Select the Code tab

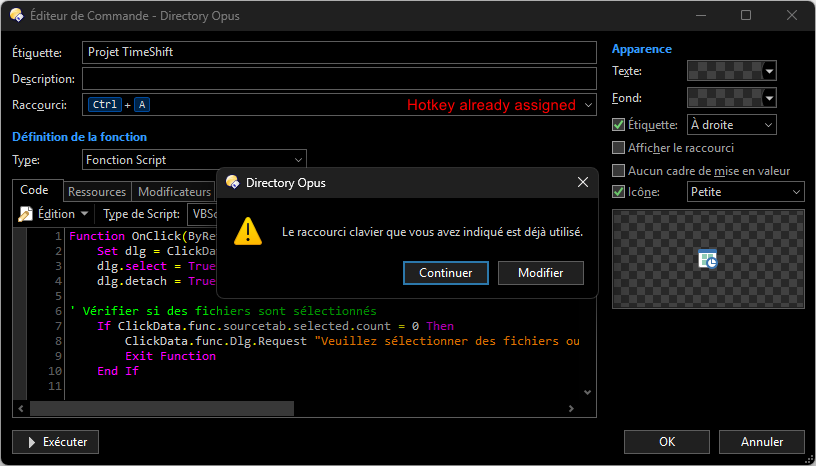pyautogui.click(x=35, y=191)
